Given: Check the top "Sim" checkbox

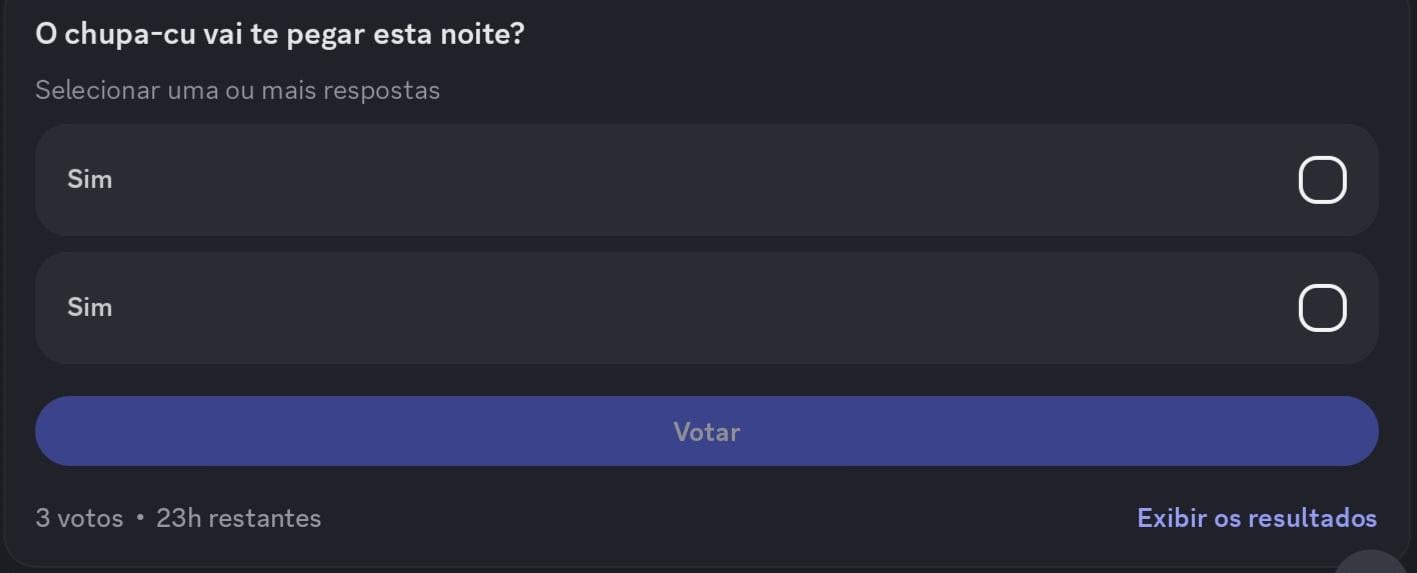Looking at the screenshot, I should pyautogui.click(x=1322, y=180).
